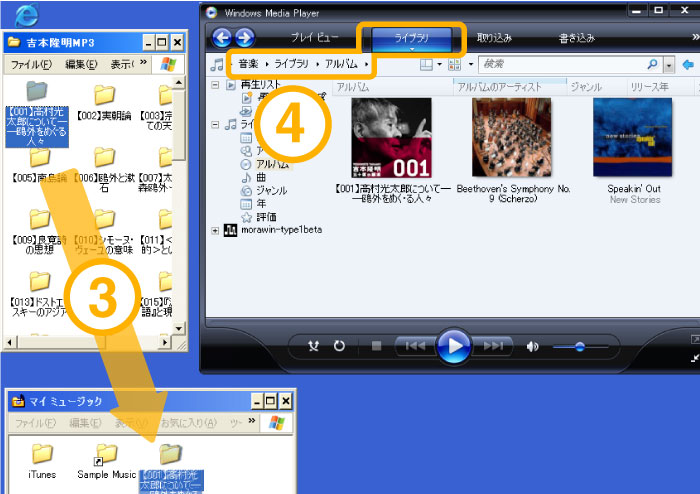The height and width of the screenshot is (494, 700).
Task: Open the Sample Music shortcut
Action: 106,455
